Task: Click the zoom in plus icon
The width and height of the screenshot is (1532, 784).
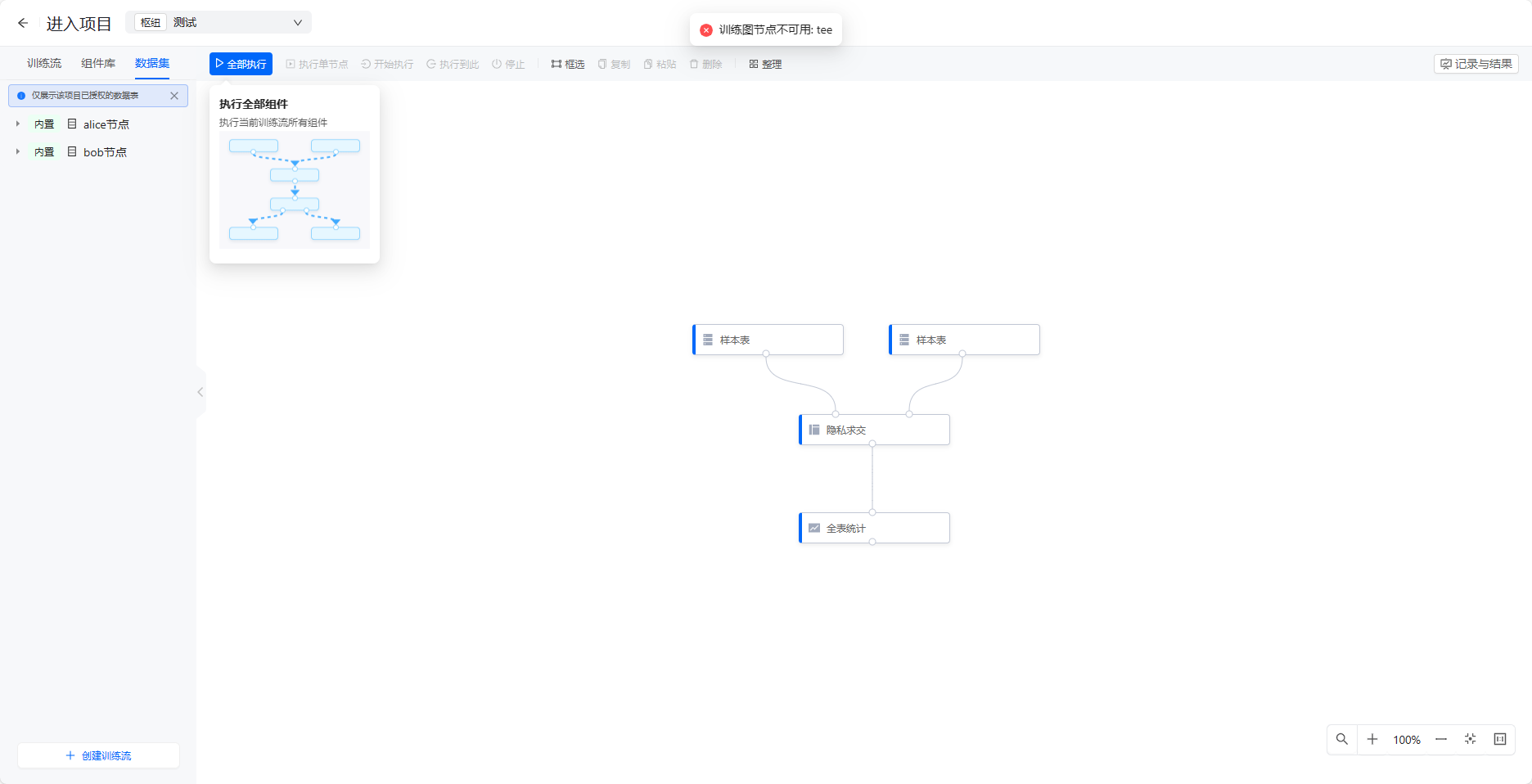Action: pyautogui.click(x=1372, y=739)
